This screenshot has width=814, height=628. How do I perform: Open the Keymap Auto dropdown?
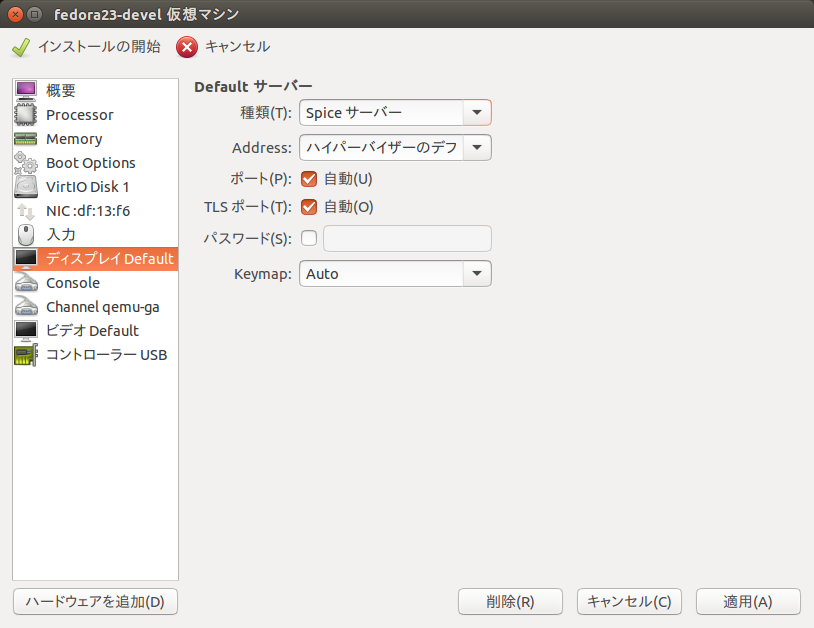(x=395, y=274)
